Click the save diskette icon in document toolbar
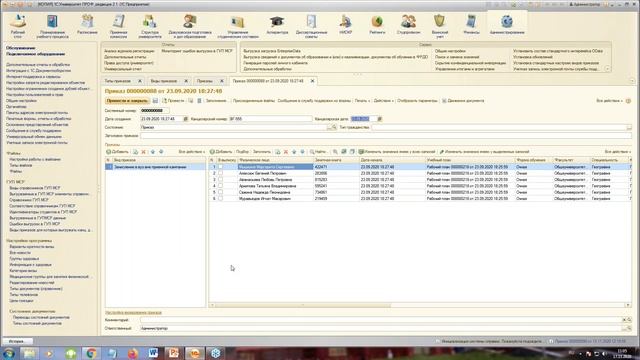The width and height of the screenshot is (640, 360). click(155, 101)
